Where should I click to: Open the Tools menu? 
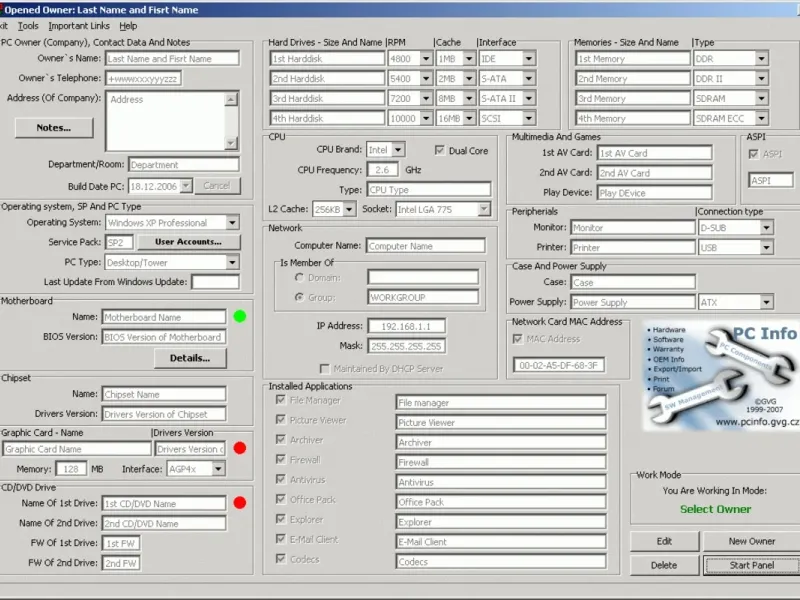pos(28,26)
